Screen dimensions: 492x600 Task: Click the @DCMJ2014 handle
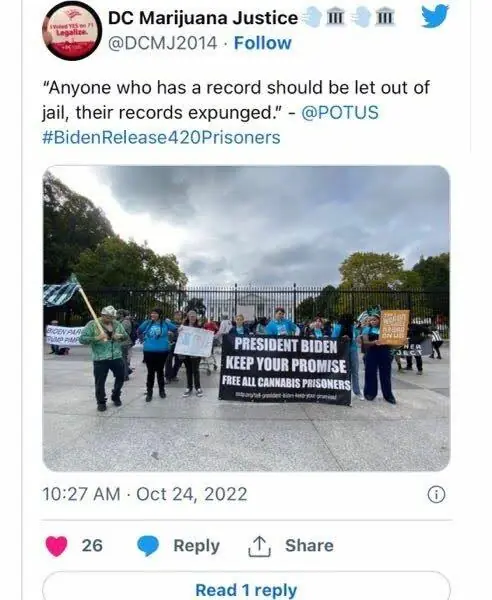pyautogui.click(x=163, y=43)
